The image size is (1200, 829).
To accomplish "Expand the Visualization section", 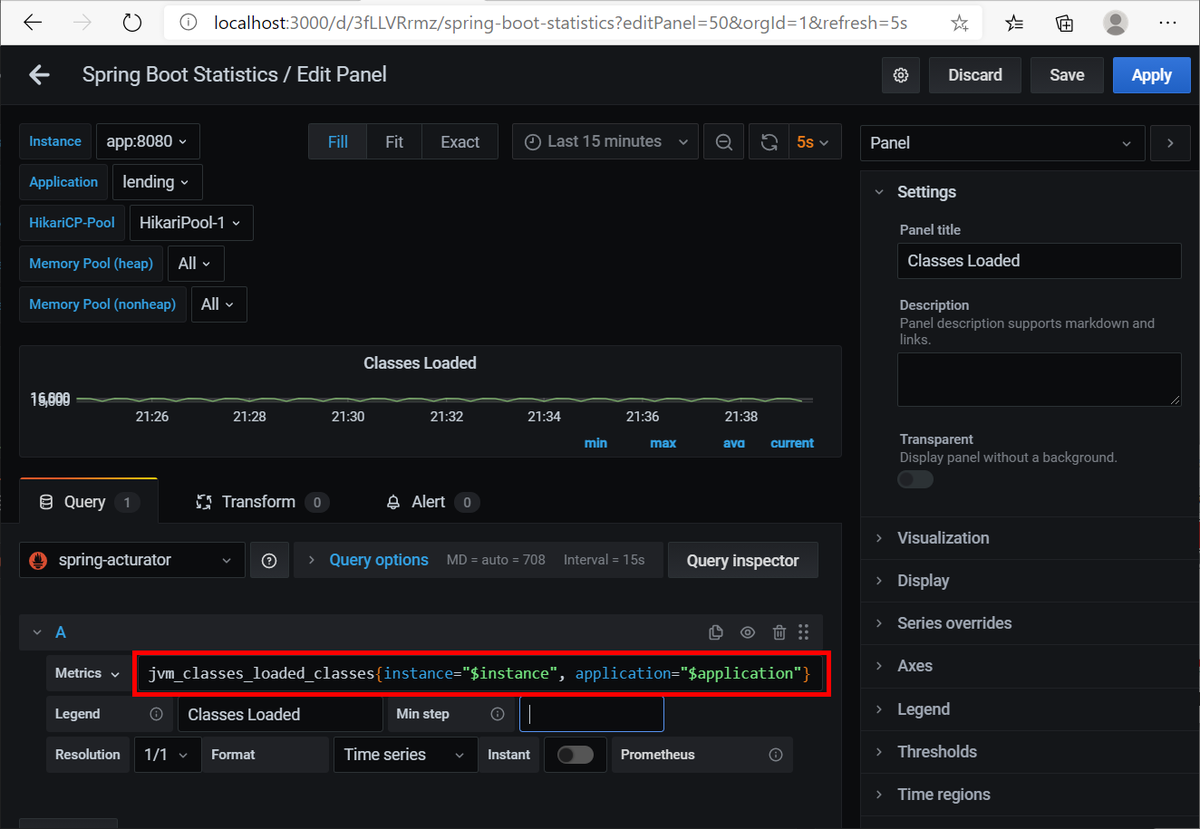I will click(x=943, y=538).
